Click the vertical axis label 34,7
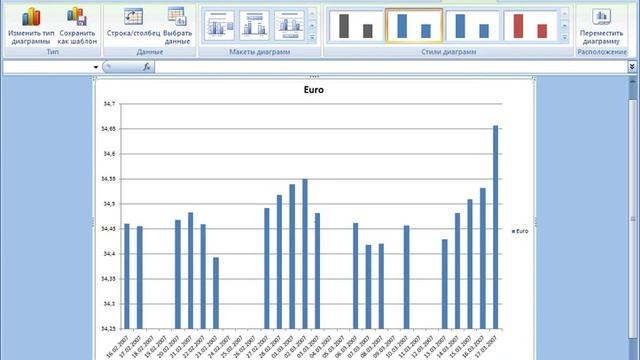 tap(108, 104)
